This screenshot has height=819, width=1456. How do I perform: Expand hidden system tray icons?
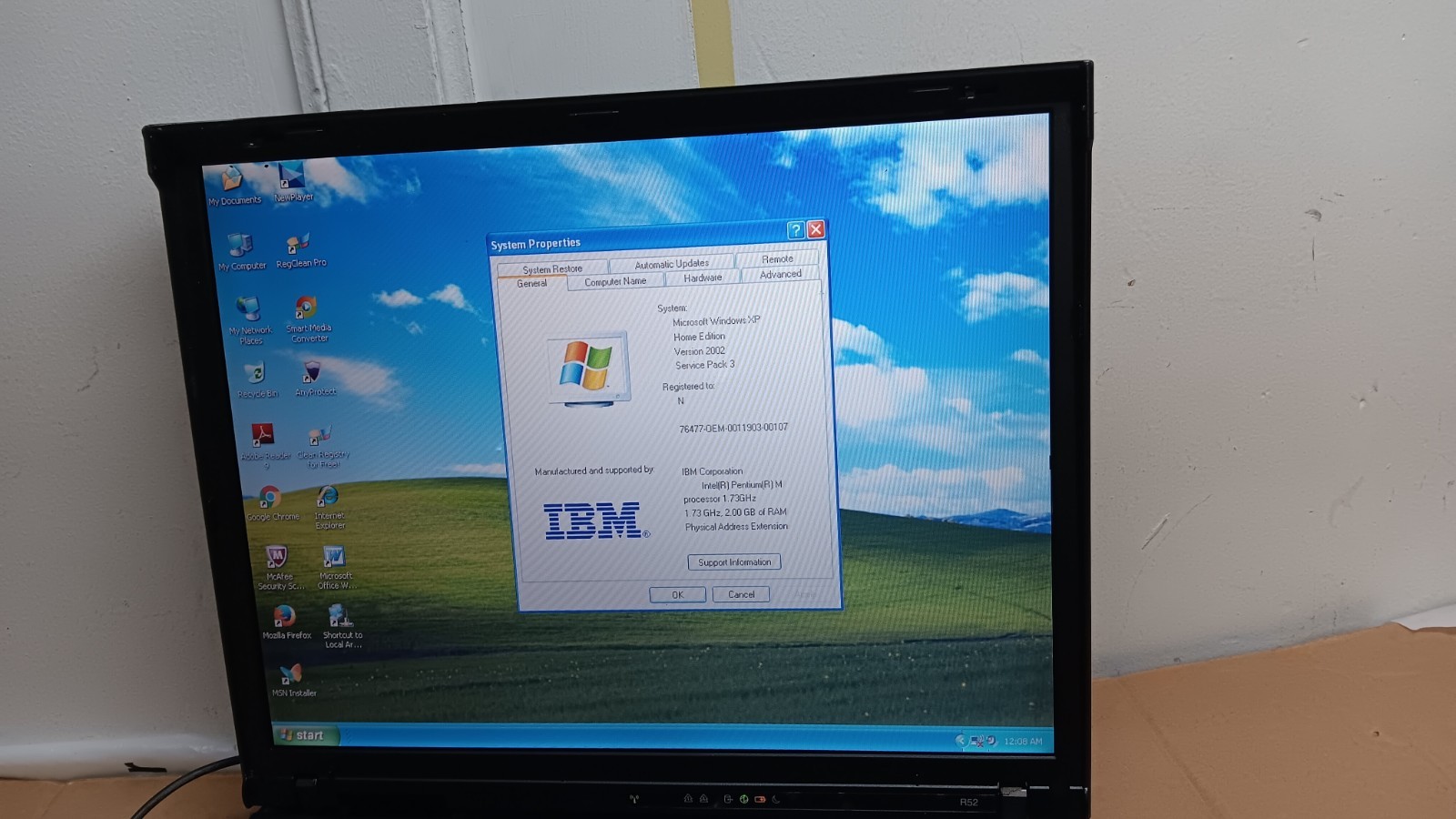960,741
